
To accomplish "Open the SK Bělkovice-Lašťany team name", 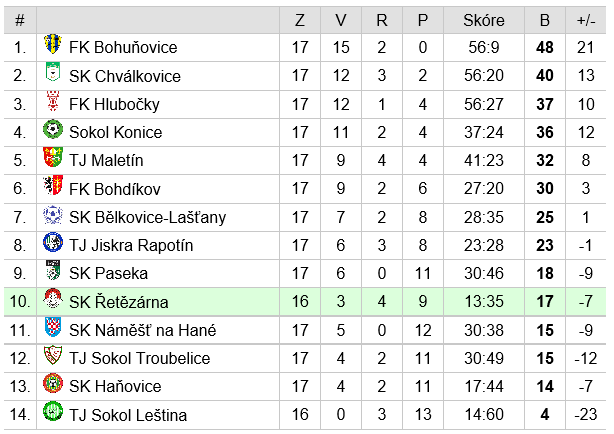I will 147,217.
